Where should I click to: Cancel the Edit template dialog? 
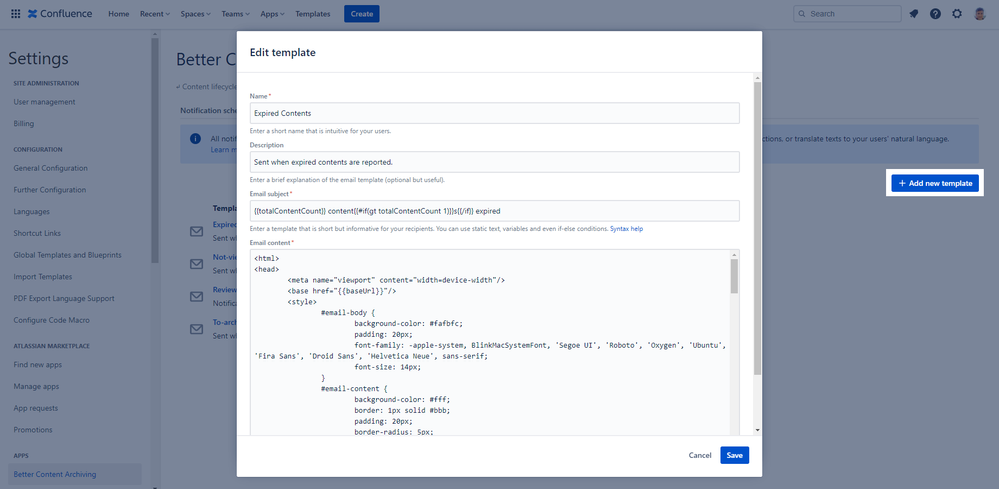[x=700, y=455]
